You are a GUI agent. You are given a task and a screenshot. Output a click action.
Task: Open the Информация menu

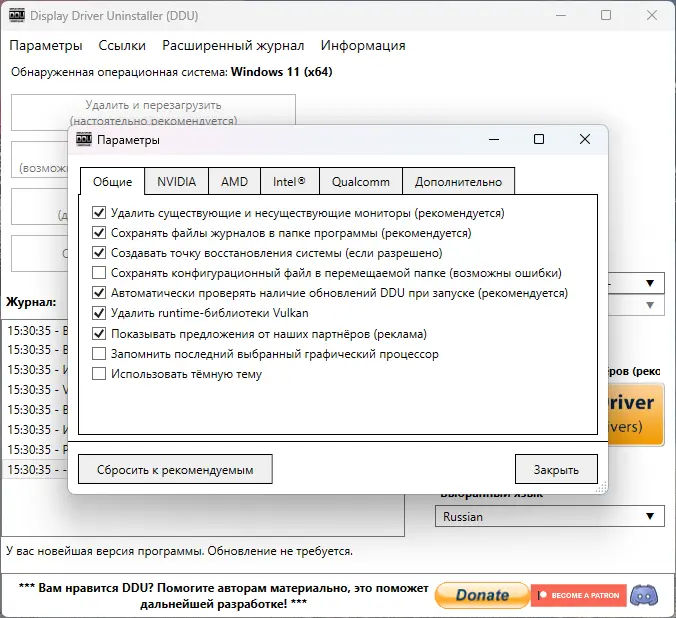[363, 45]
